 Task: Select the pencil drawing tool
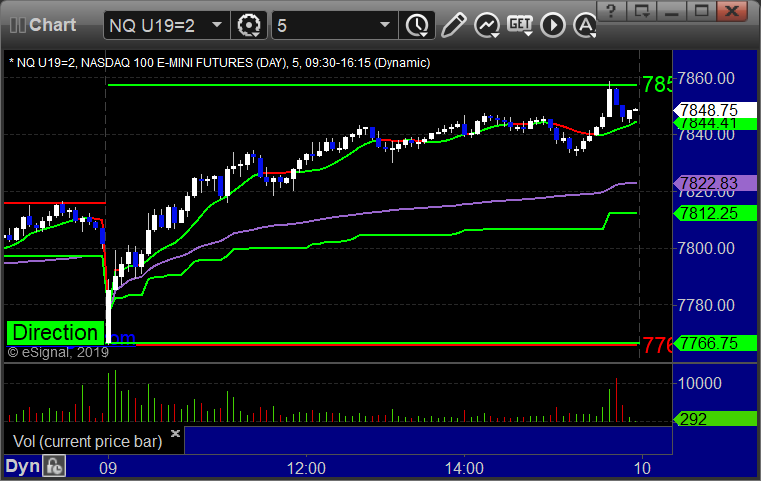point(453,25)
